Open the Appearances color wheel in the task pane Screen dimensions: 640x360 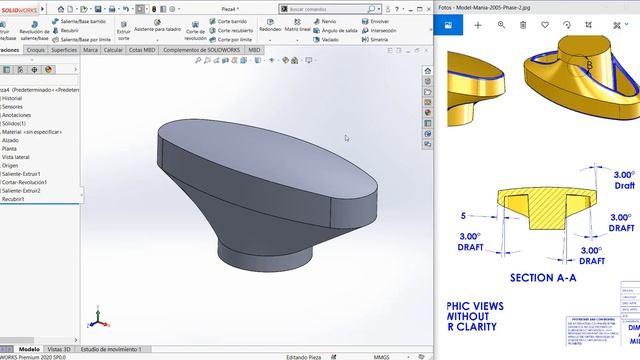pos(427,113)
